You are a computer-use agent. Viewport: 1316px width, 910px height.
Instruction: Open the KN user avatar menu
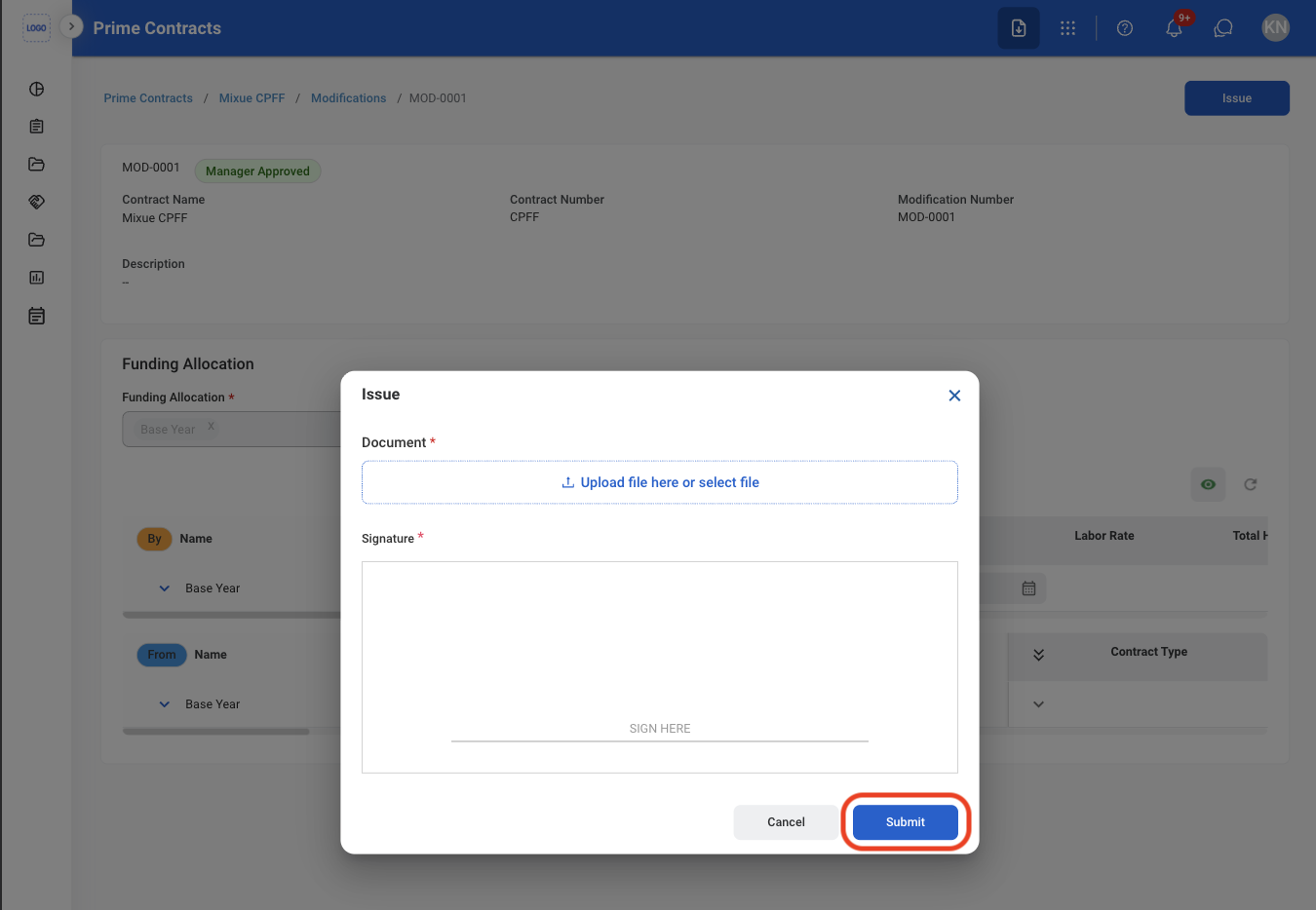click(x=1275, y=27)
